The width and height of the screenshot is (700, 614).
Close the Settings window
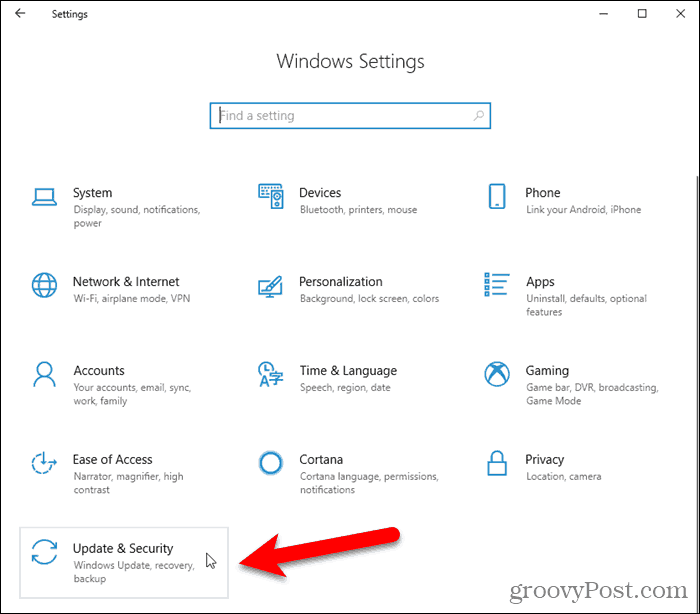coord(680,14)
